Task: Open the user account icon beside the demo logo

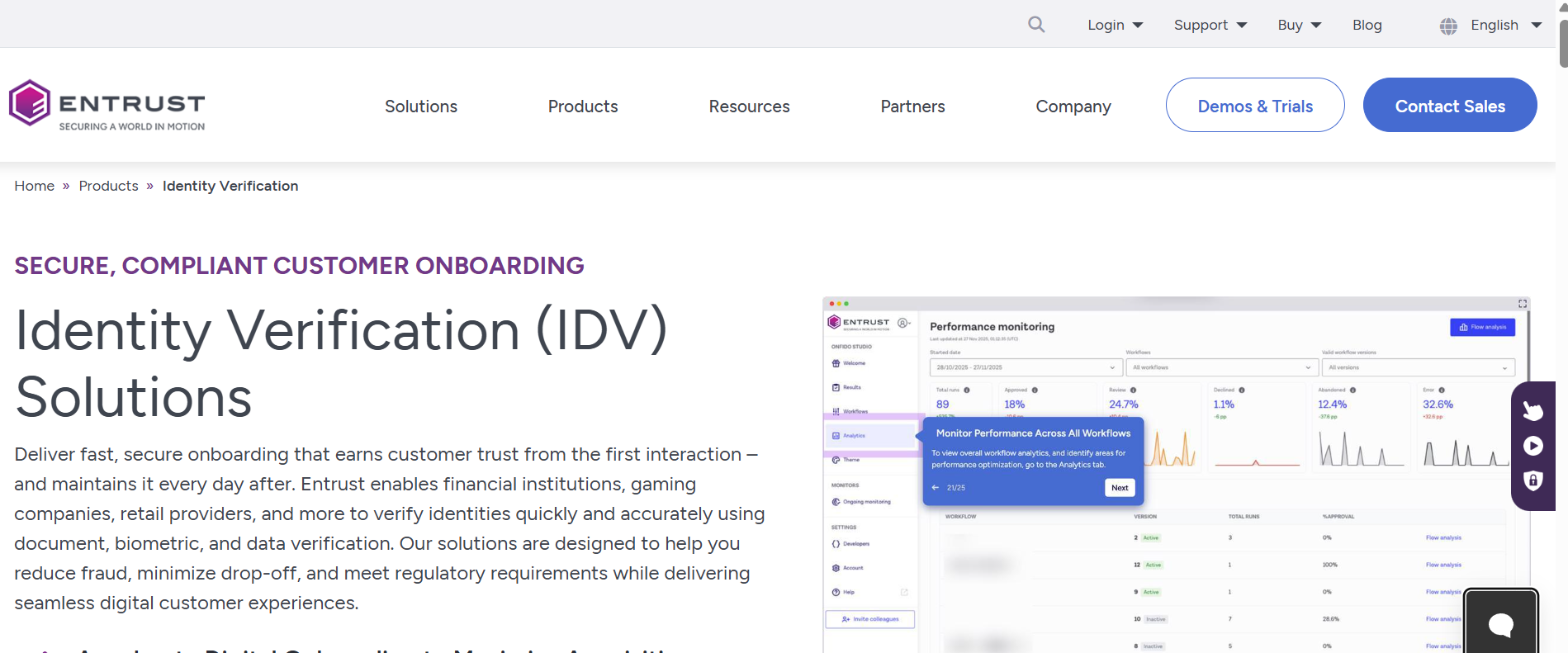Action: [x=903, y=323]
